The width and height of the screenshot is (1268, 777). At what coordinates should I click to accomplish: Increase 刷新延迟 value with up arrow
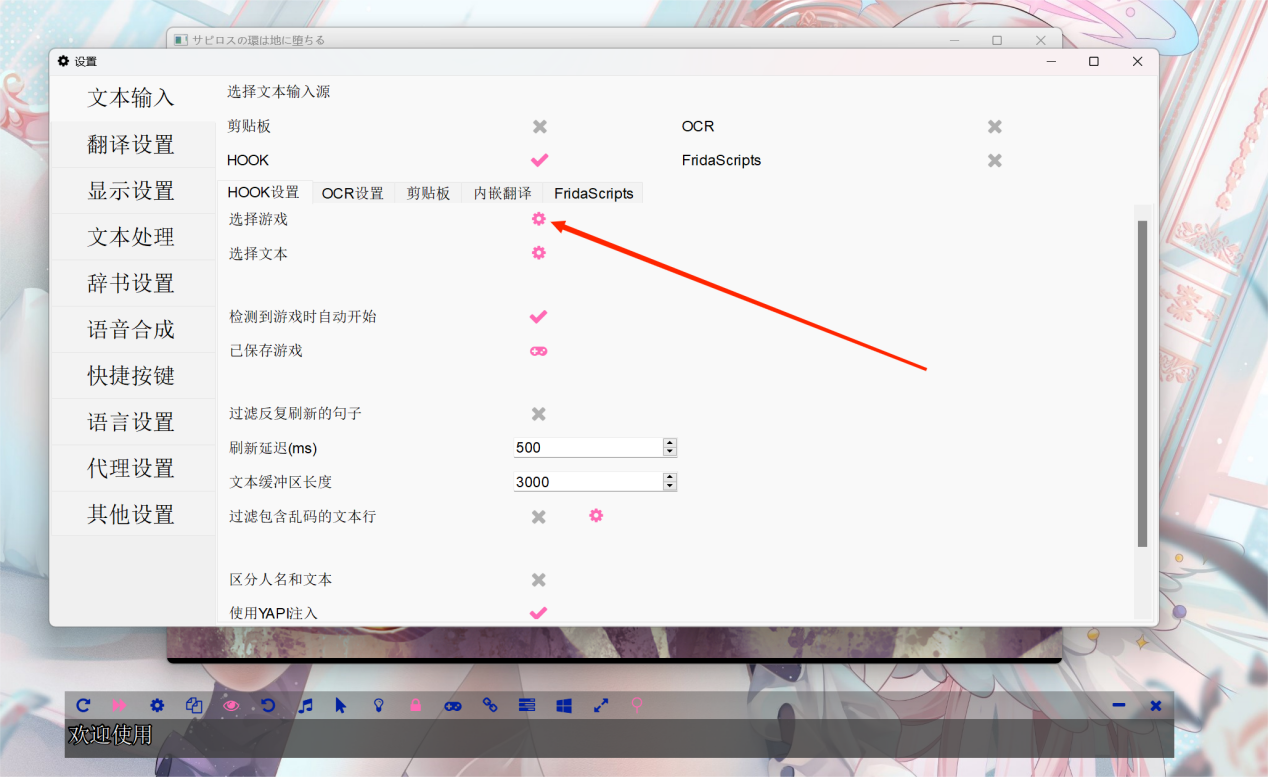[670, 443]
